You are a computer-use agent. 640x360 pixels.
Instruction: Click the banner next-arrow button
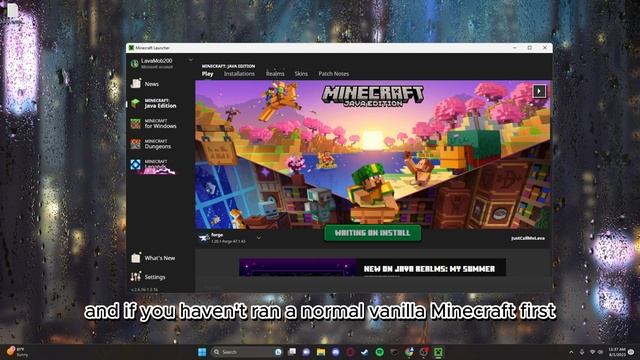click(539, 91)
